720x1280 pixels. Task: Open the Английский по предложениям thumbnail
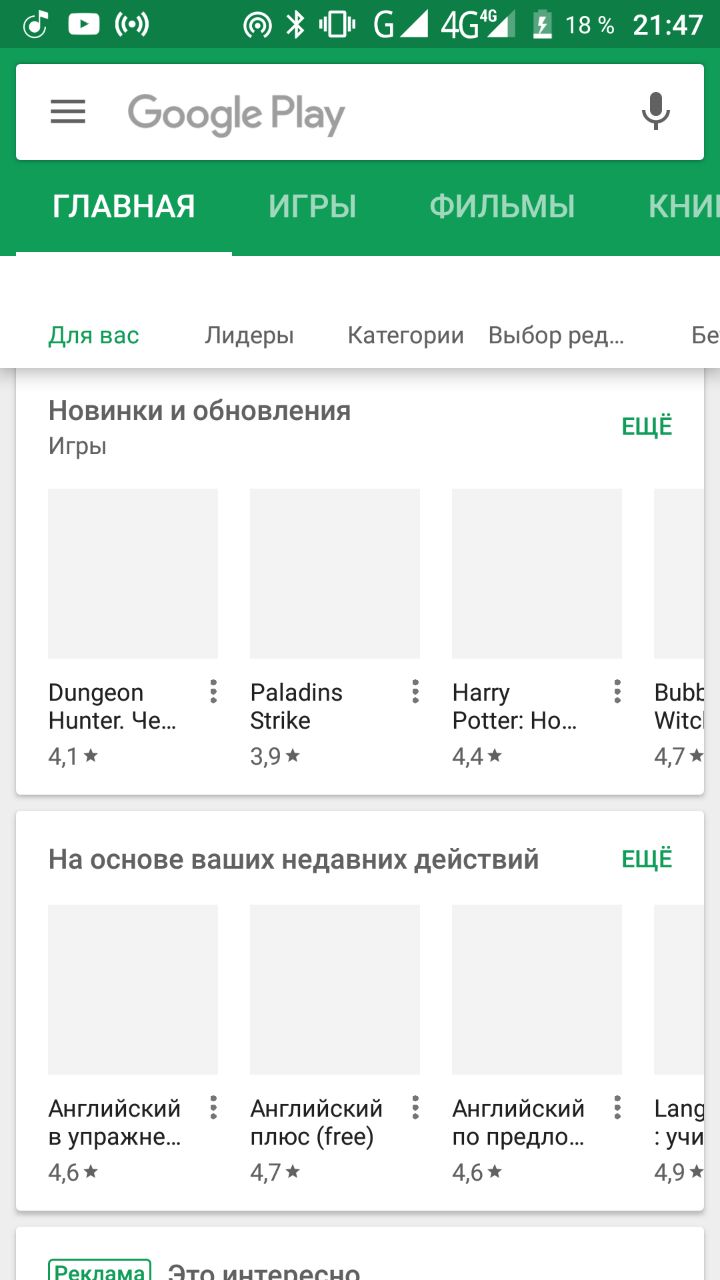(537, 990)
